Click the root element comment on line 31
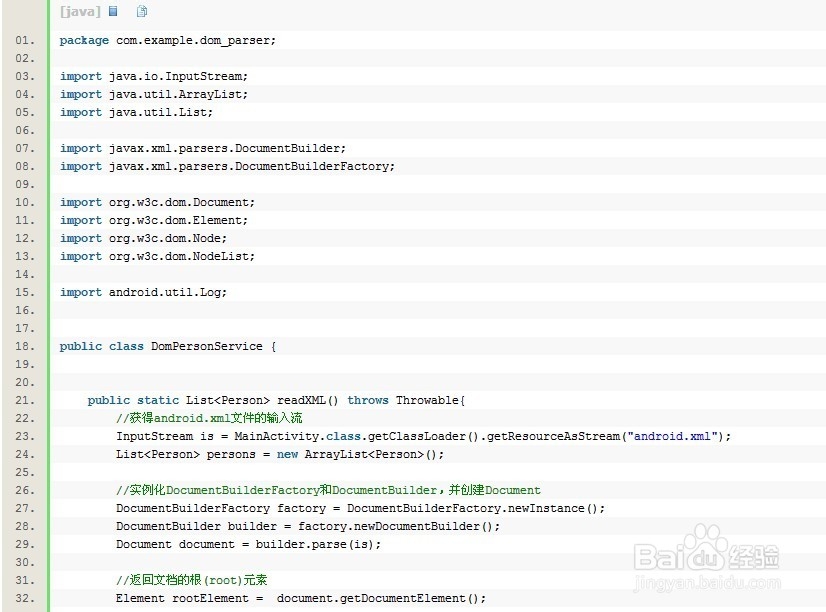The width and height of the screenshot is (826, 612). coord(192,580)
